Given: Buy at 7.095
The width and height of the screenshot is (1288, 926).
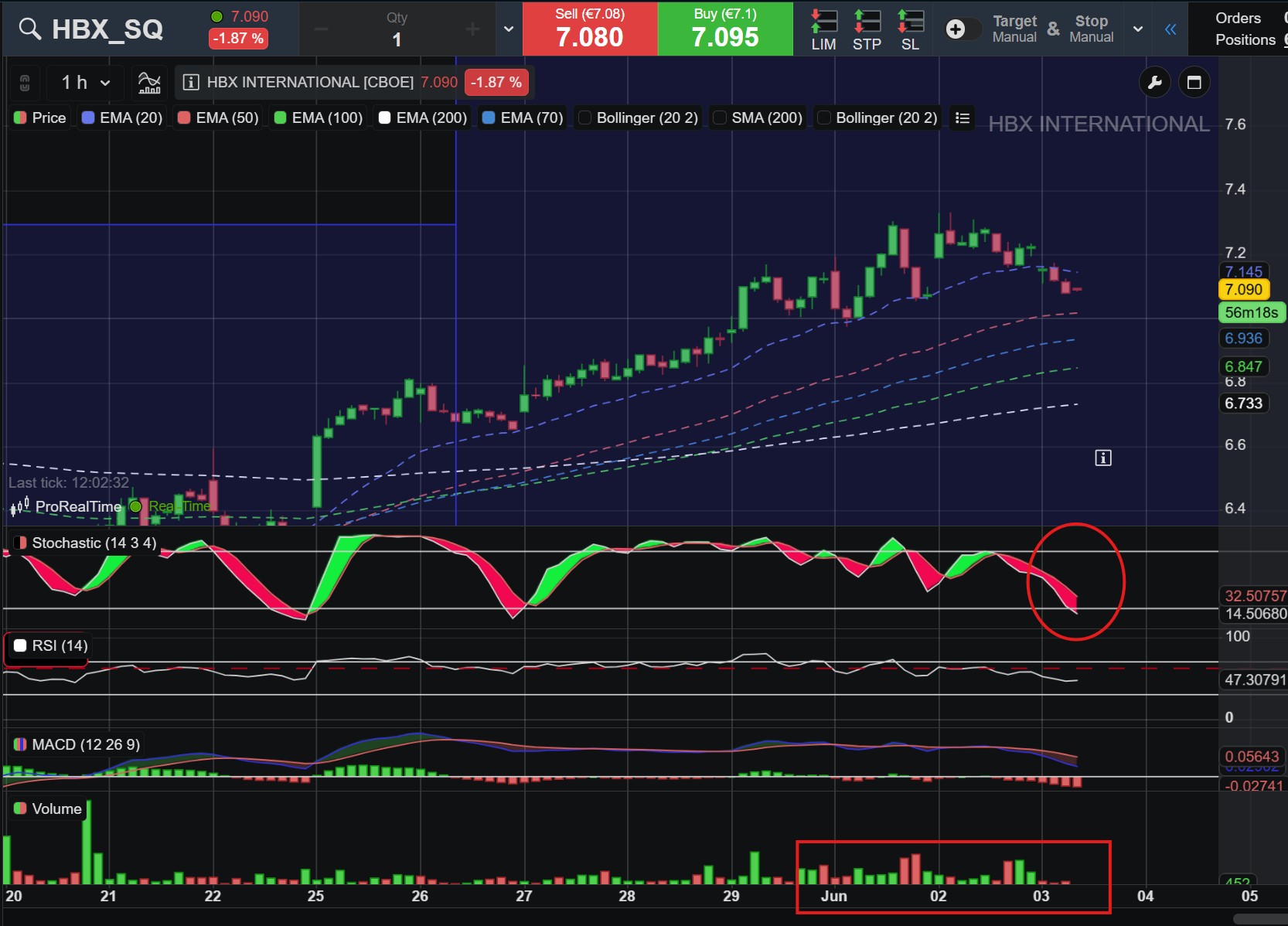Looking at the screenshot, I should pyautogui.click(x=725, y=29).
